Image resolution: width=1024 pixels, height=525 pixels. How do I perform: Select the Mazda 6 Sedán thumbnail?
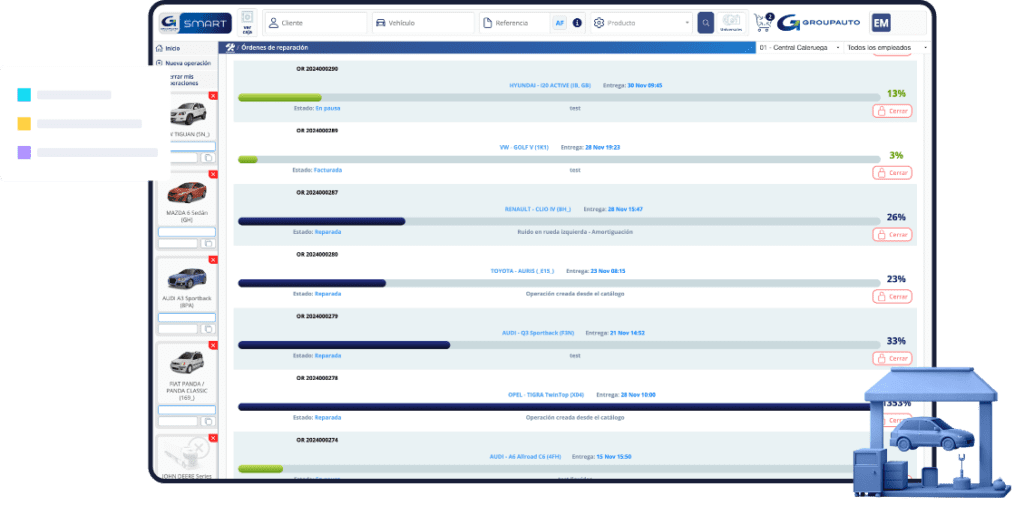point(187,193)
